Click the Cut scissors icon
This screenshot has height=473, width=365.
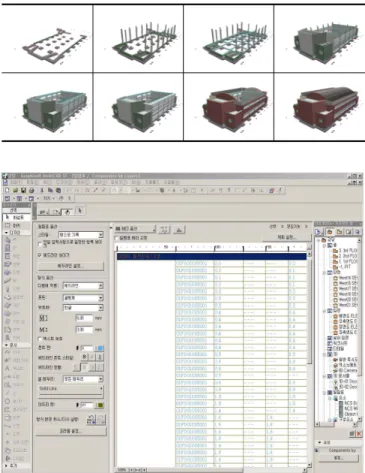42,190
